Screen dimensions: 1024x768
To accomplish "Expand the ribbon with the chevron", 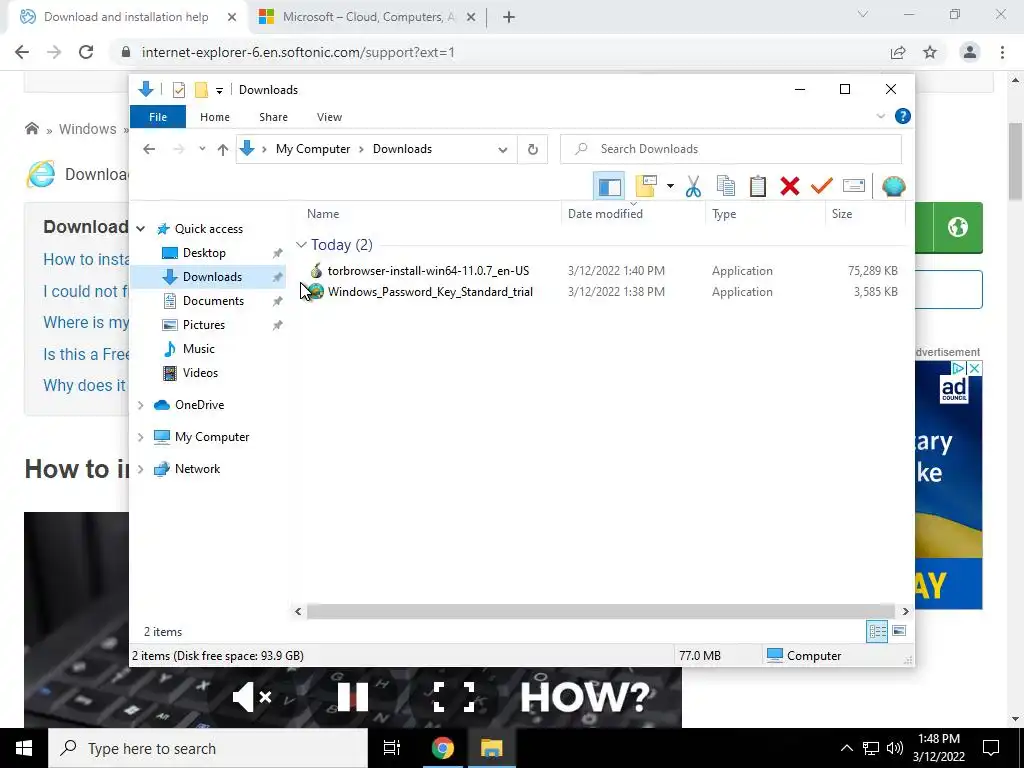I will (x=880, y=116).
